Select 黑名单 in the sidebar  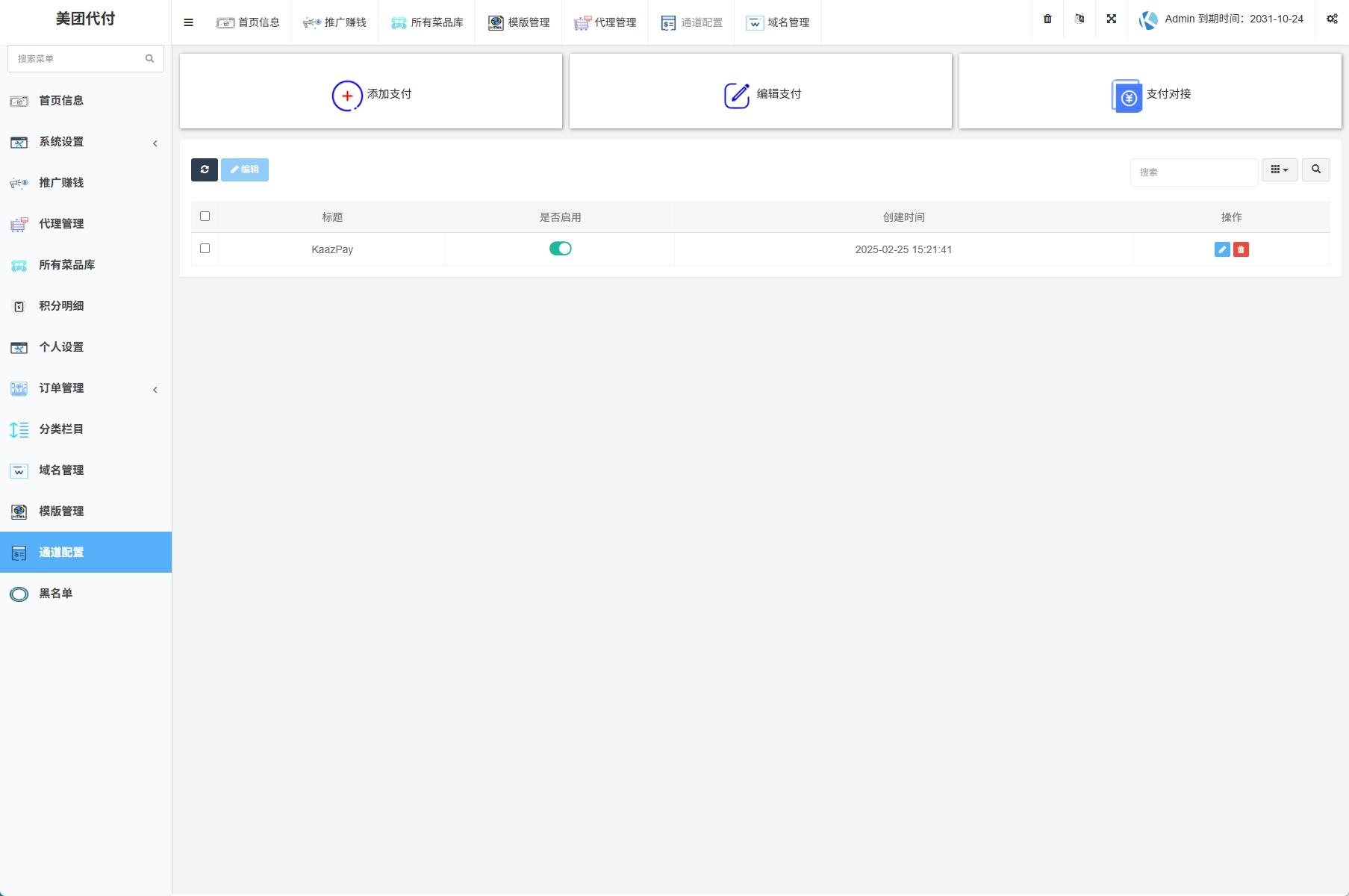click(56, 594)
